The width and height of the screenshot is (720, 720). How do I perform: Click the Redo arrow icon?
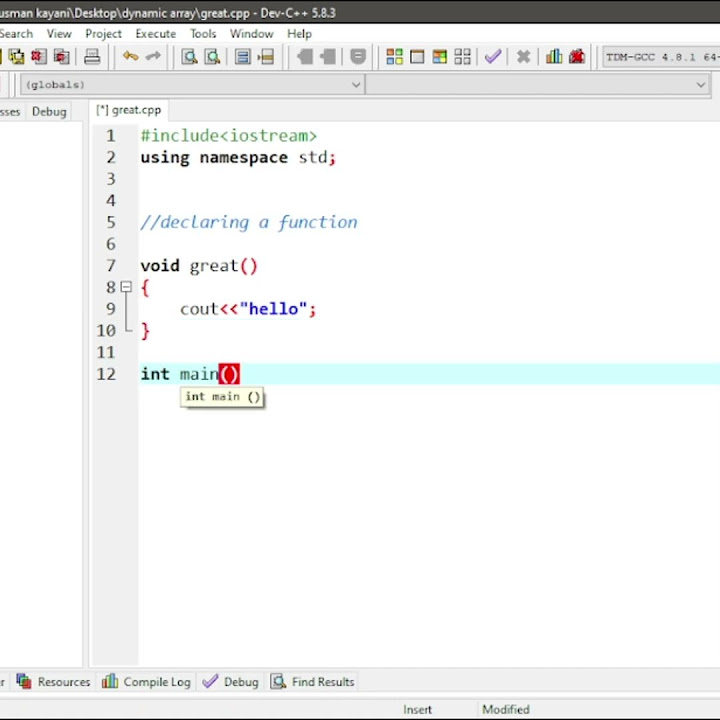[x=153, y=56]
